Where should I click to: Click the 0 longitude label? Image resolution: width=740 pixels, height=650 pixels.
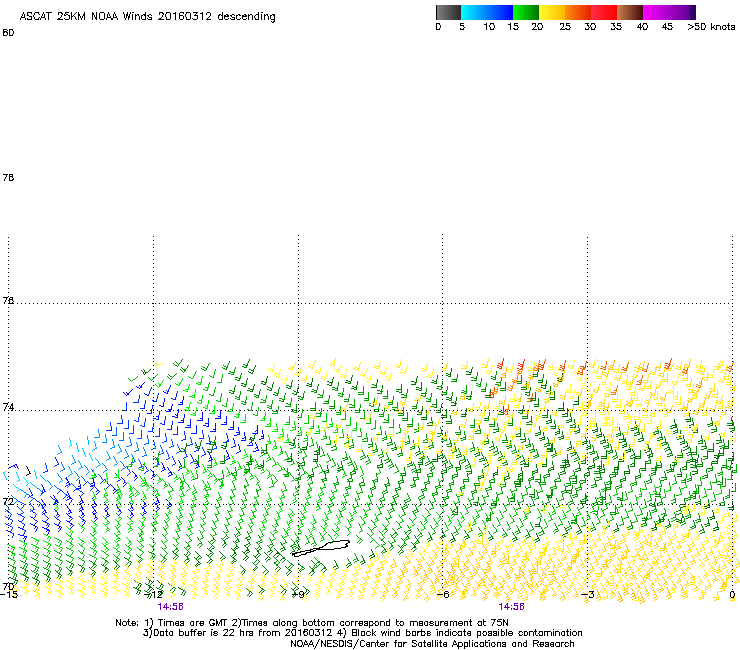point(732,595)
